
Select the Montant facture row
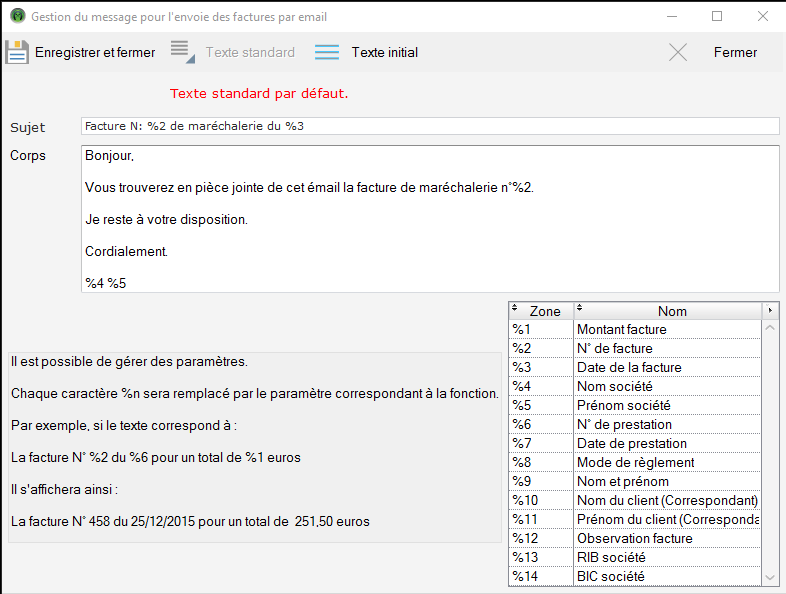(635, 329)
